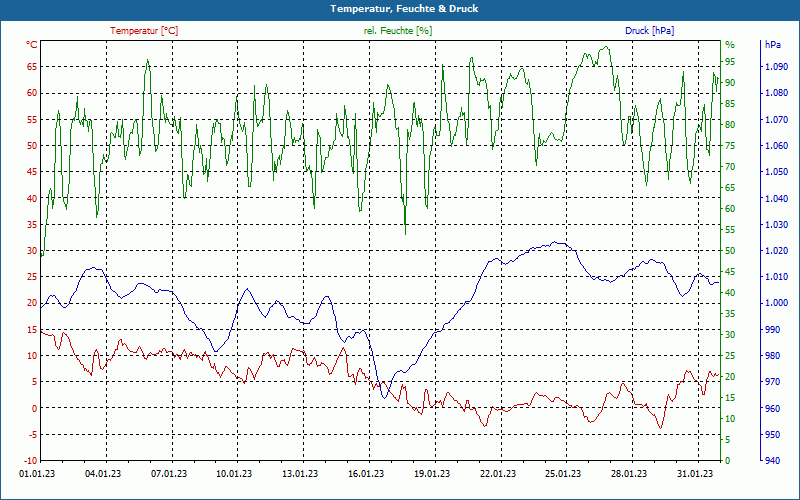This screenshot has height=500, width=800.
Task: Click the chart title "Temperatur, Feuchte & Druck"
Action: coord(404,8)
